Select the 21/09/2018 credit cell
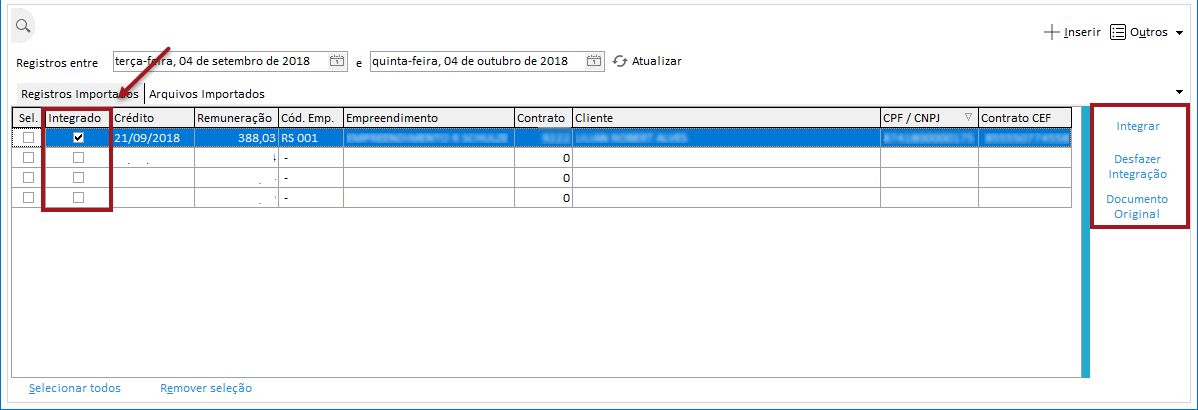 pos(153,138)
